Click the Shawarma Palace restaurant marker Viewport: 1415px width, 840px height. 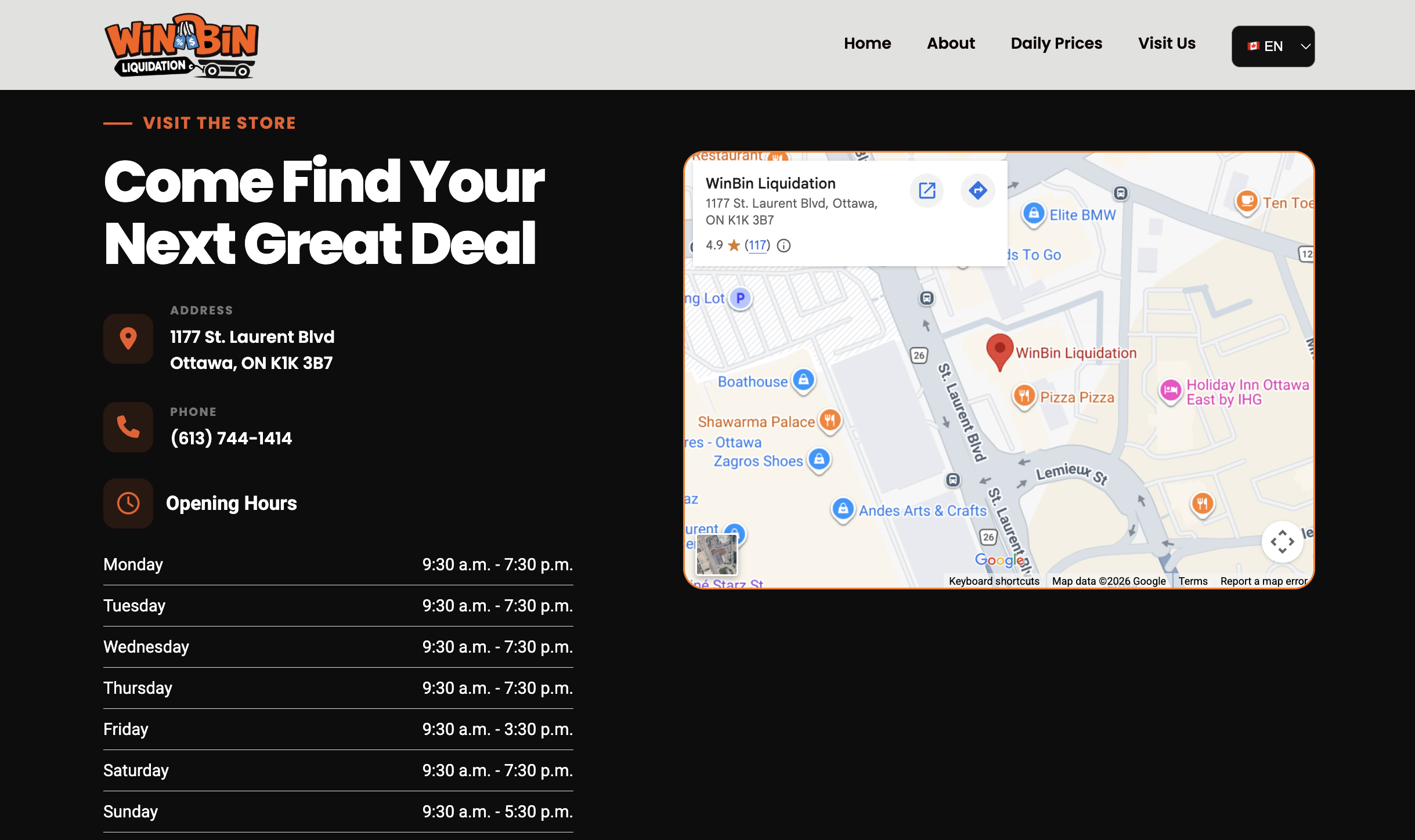click(830, 420)
